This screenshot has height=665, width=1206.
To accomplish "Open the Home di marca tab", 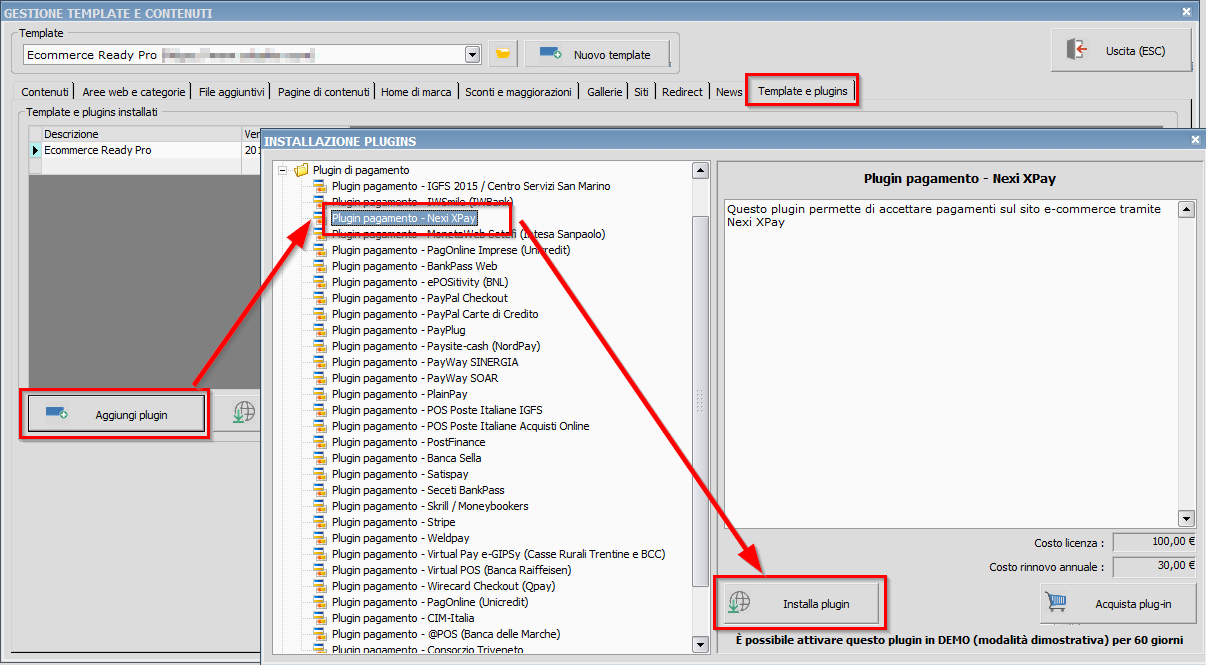I will (416, 92).
